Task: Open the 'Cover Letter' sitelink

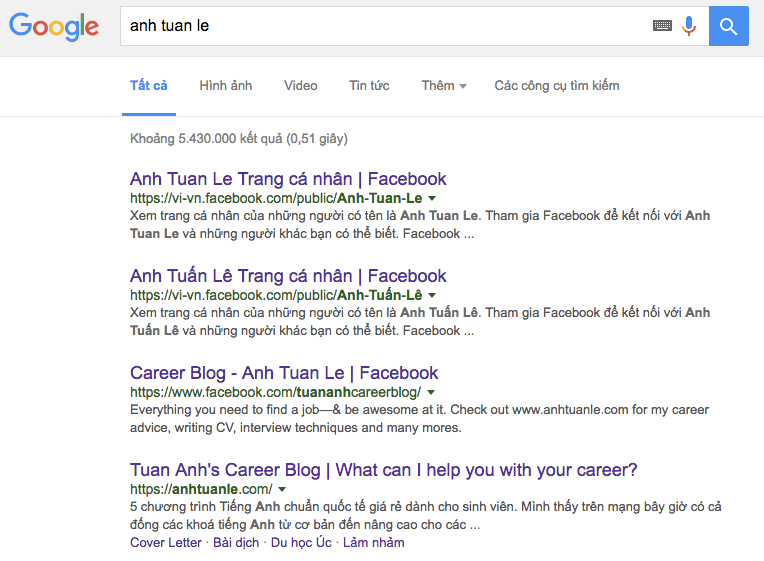Action: tap(166, 542)
